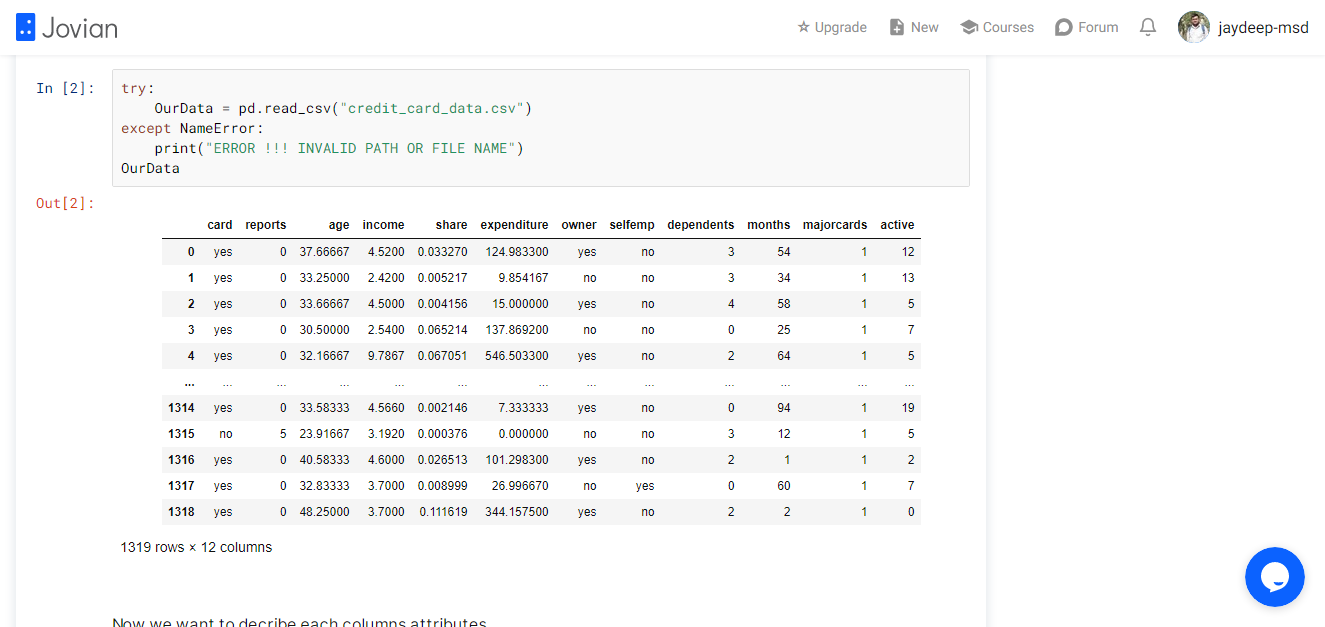1325x627 pixels.
Task: Click share value 0.111619
Action: (x=443, y=512)
